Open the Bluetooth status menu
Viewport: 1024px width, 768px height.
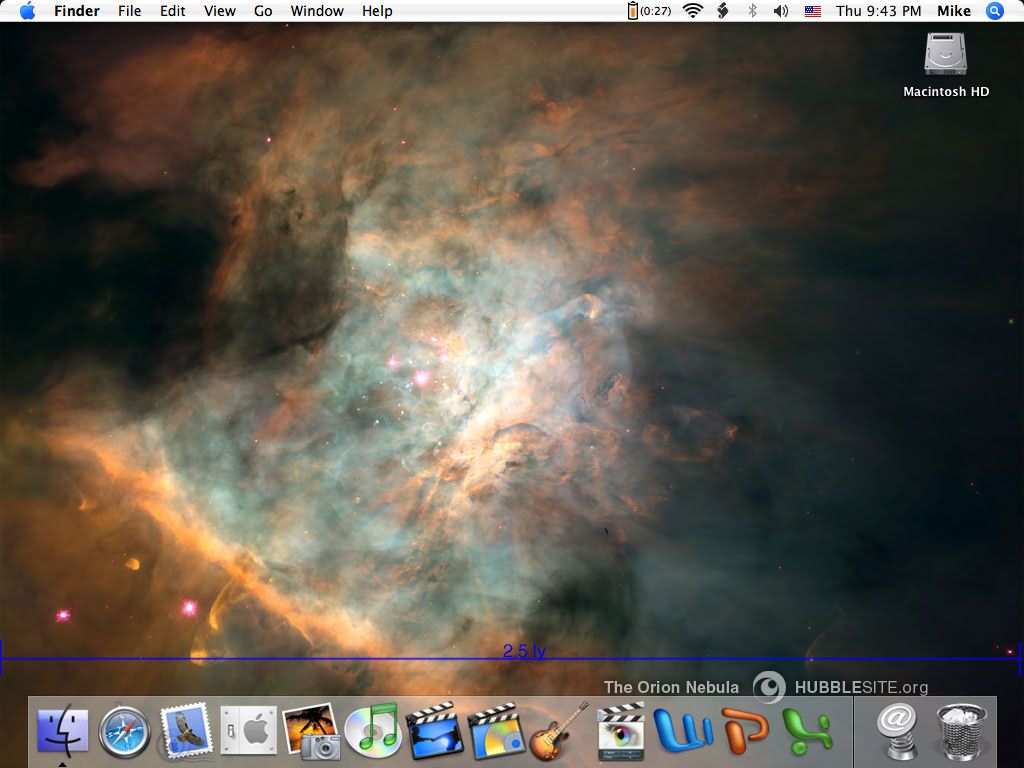click(752, 10)
